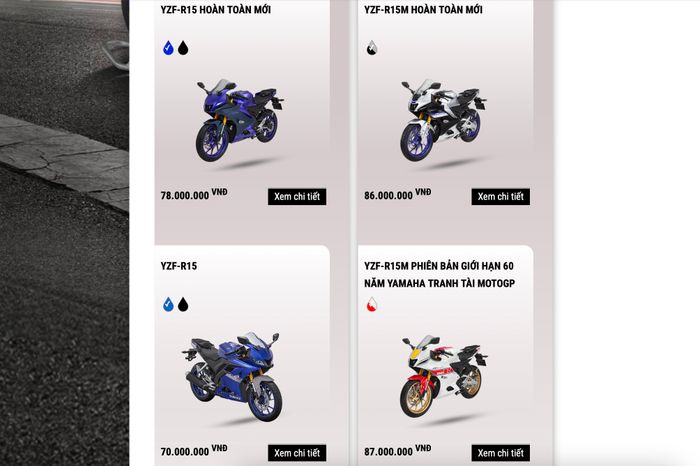Click Xem chi tiết for the 70.000.000 bike
This screenshot has height=466, width=700.
coord(297,453)
